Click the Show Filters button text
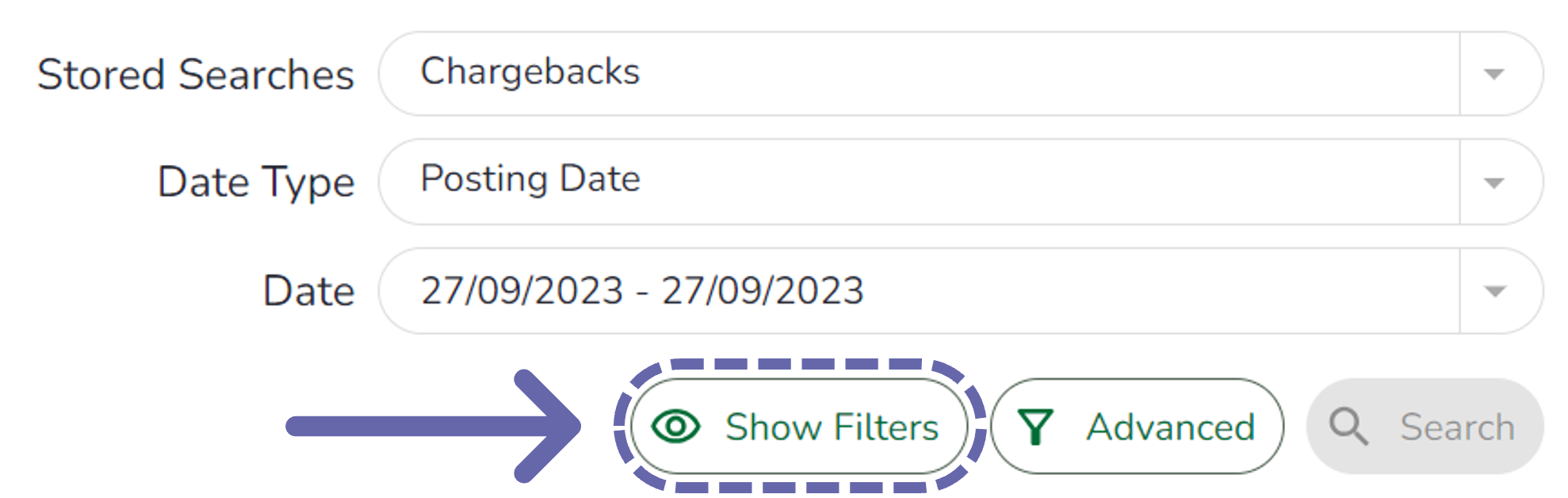The height and width of the screenshot is (498, 1568). coord(832,427)
